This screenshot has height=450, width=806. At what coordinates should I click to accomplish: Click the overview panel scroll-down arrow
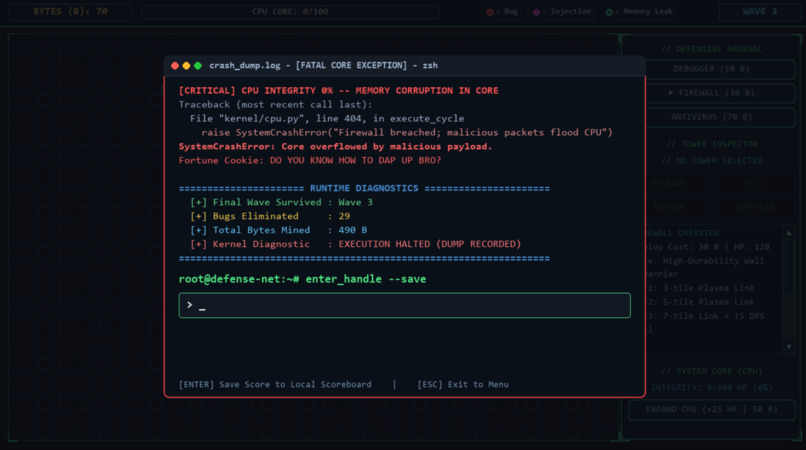(x=789, y=347)
